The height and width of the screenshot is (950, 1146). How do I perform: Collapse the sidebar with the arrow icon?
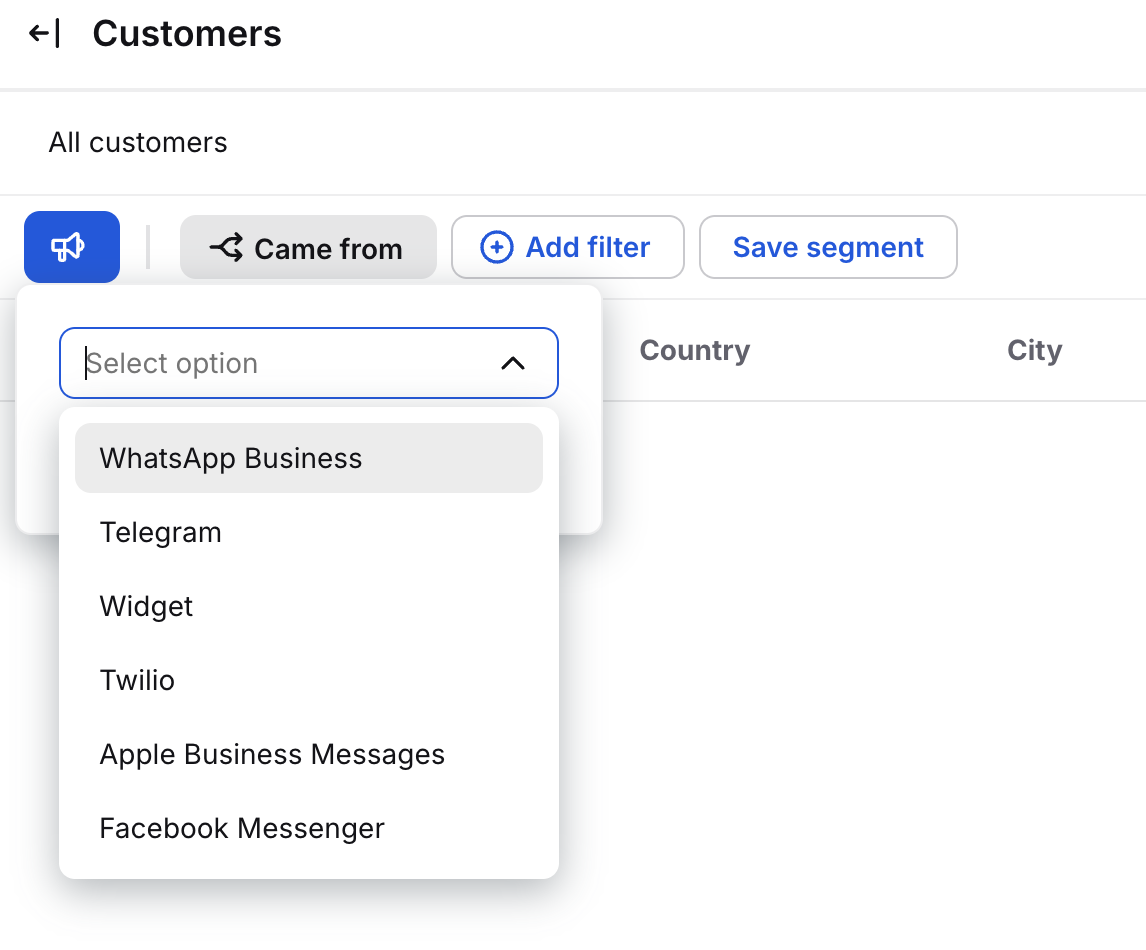44,34
